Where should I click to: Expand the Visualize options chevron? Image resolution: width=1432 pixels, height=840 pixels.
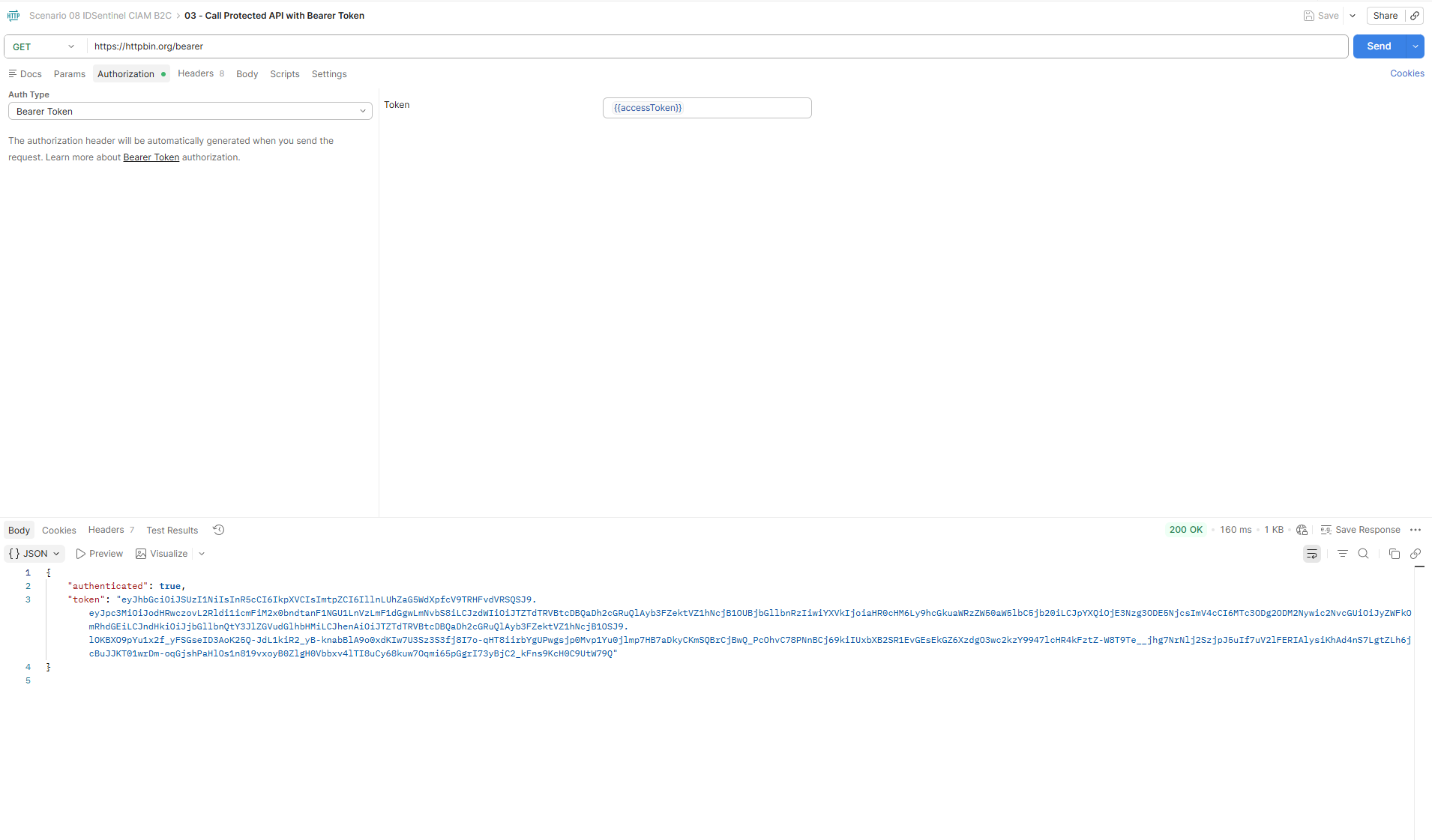click(202, 554)
